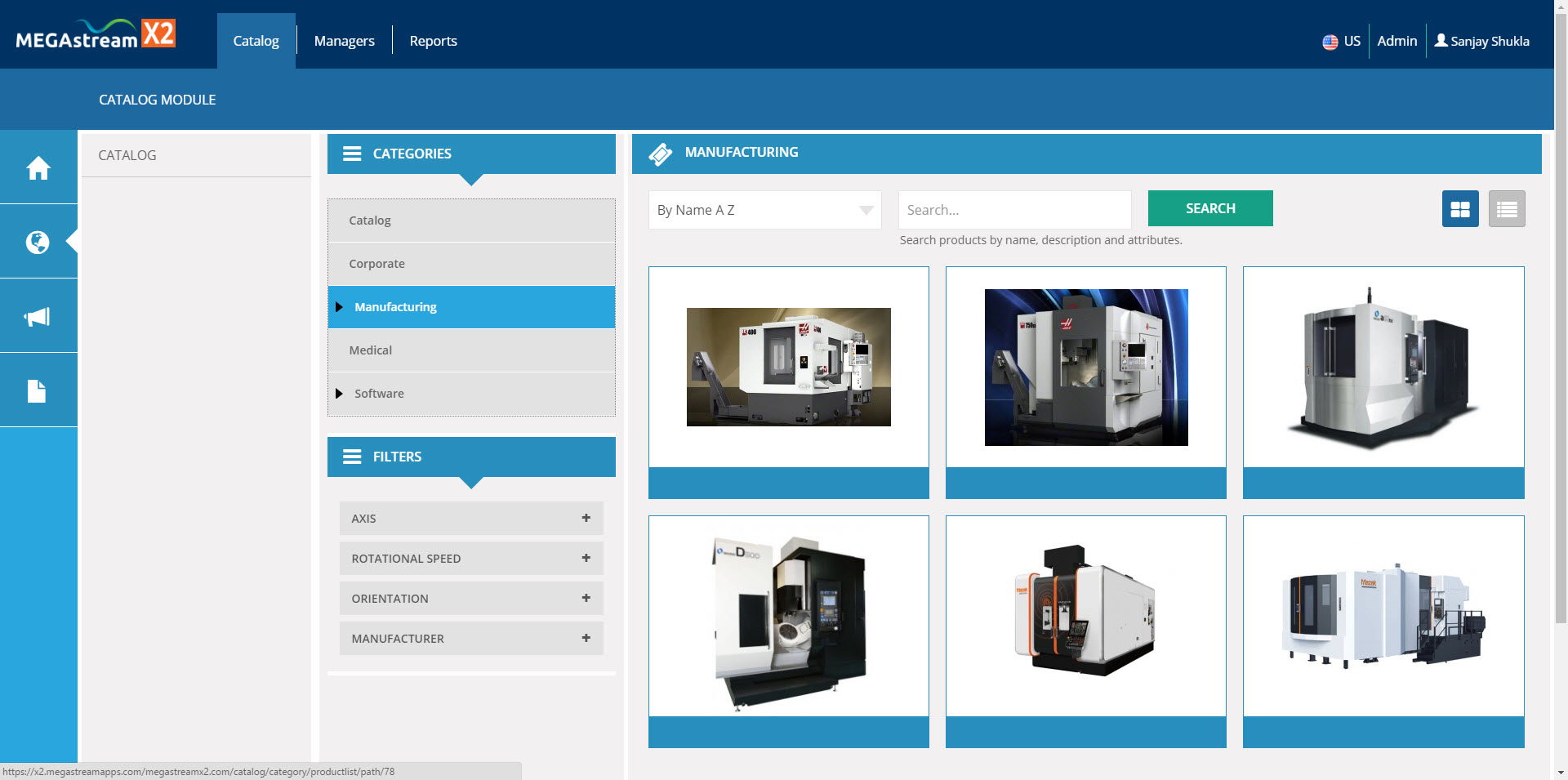Select the globe icon in the sidebar
The image size is (1568, 780).
coord(38,242)
